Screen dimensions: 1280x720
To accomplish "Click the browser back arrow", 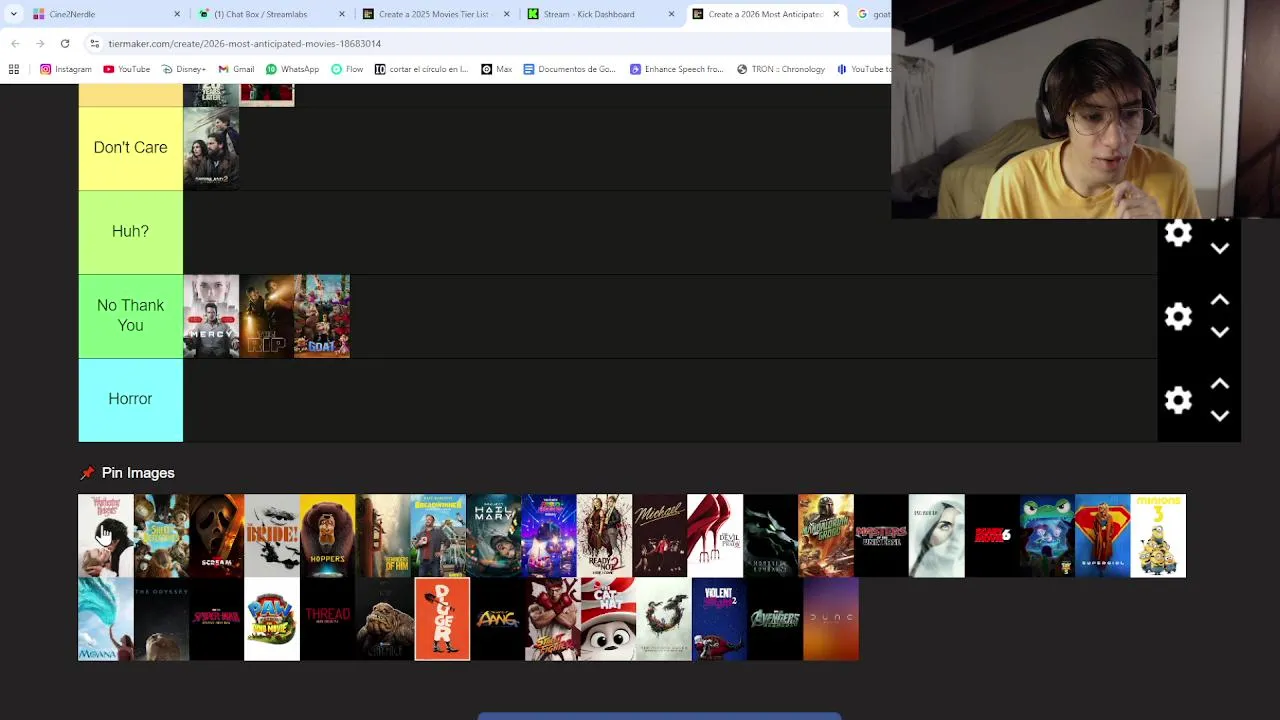I will coord(15,44).
